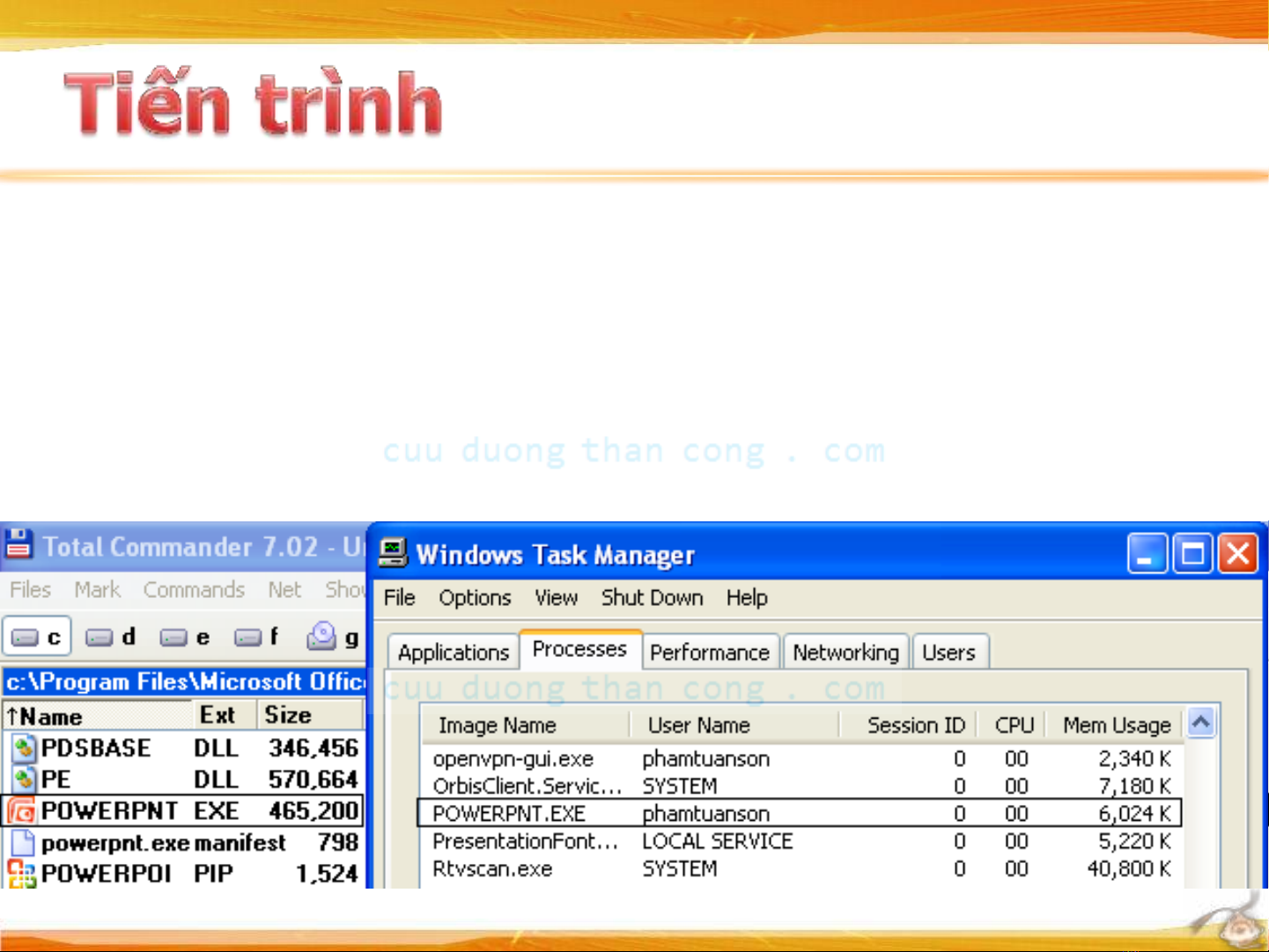
Task: Open File menu in Task Manager
Action: [x=399, y=597]
